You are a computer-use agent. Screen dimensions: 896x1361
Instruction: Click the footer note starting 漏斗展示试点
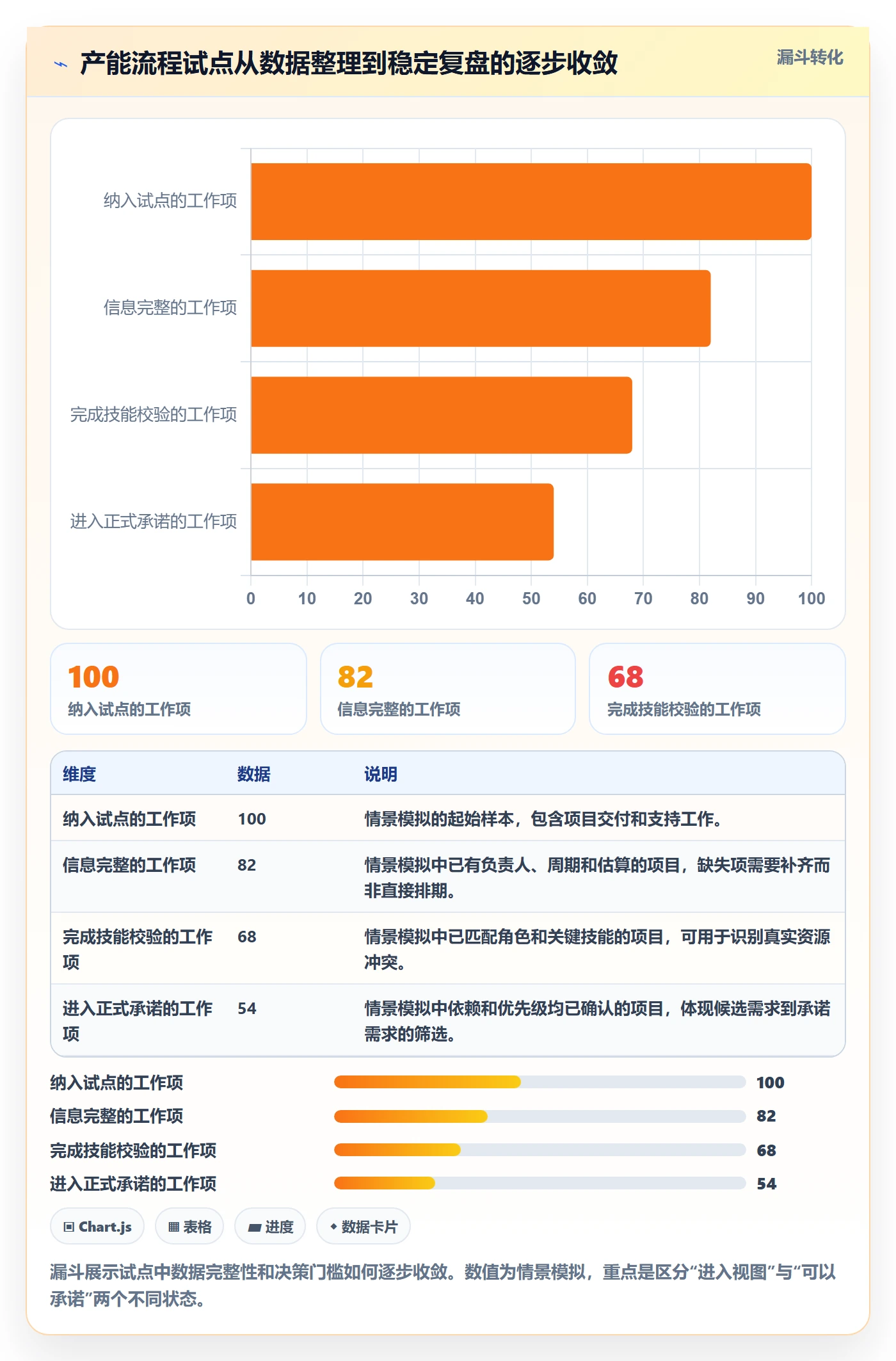pos(443,1285)
